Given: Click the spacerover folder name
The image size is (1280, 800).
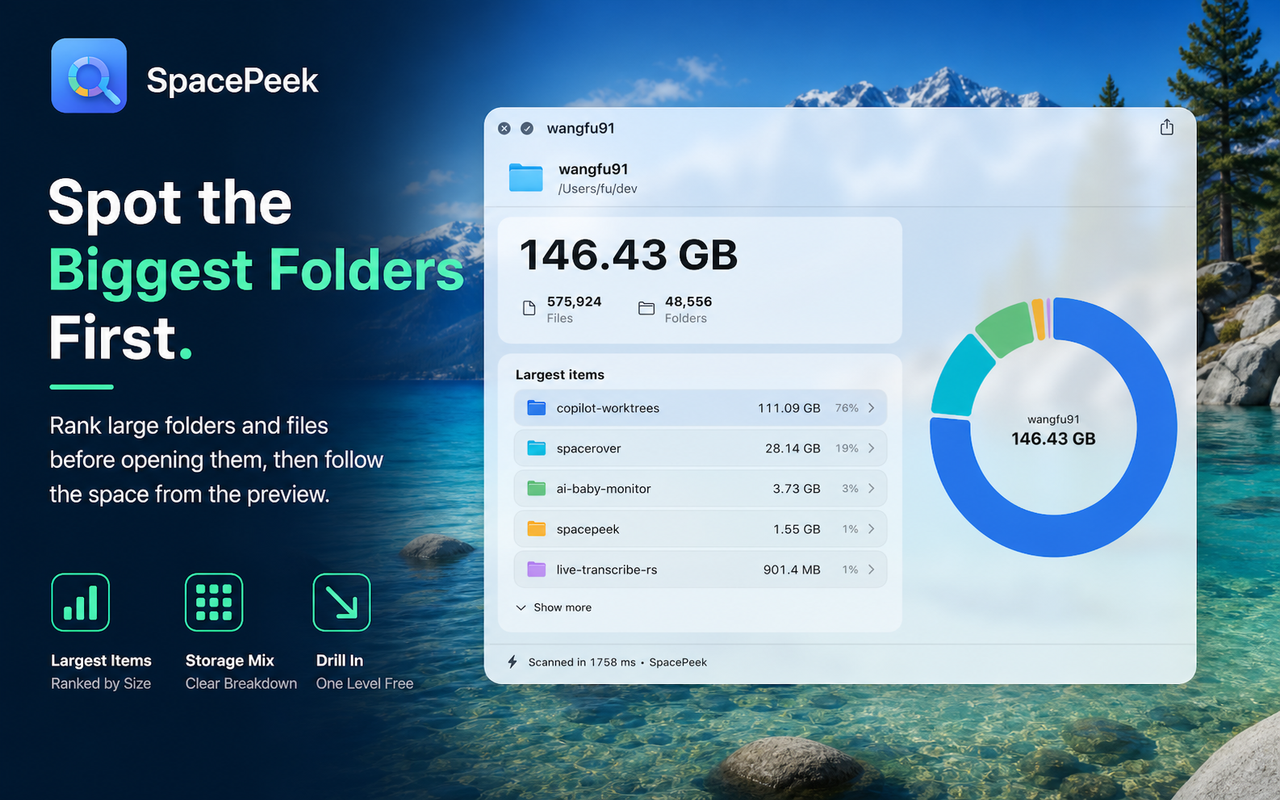Looking at the screenshot, I should tap(589, 448).
